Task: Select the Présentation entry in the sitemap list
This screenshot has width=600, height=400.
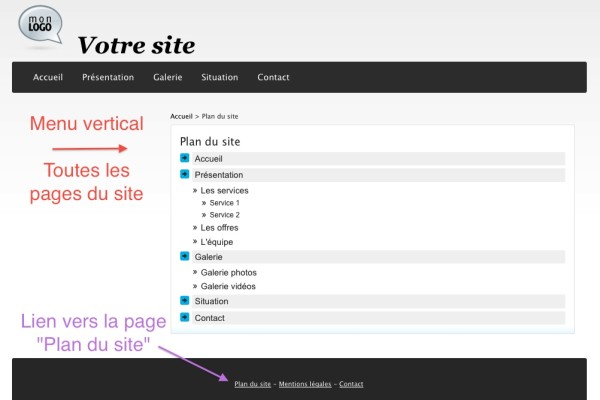Action: [379, 175]
